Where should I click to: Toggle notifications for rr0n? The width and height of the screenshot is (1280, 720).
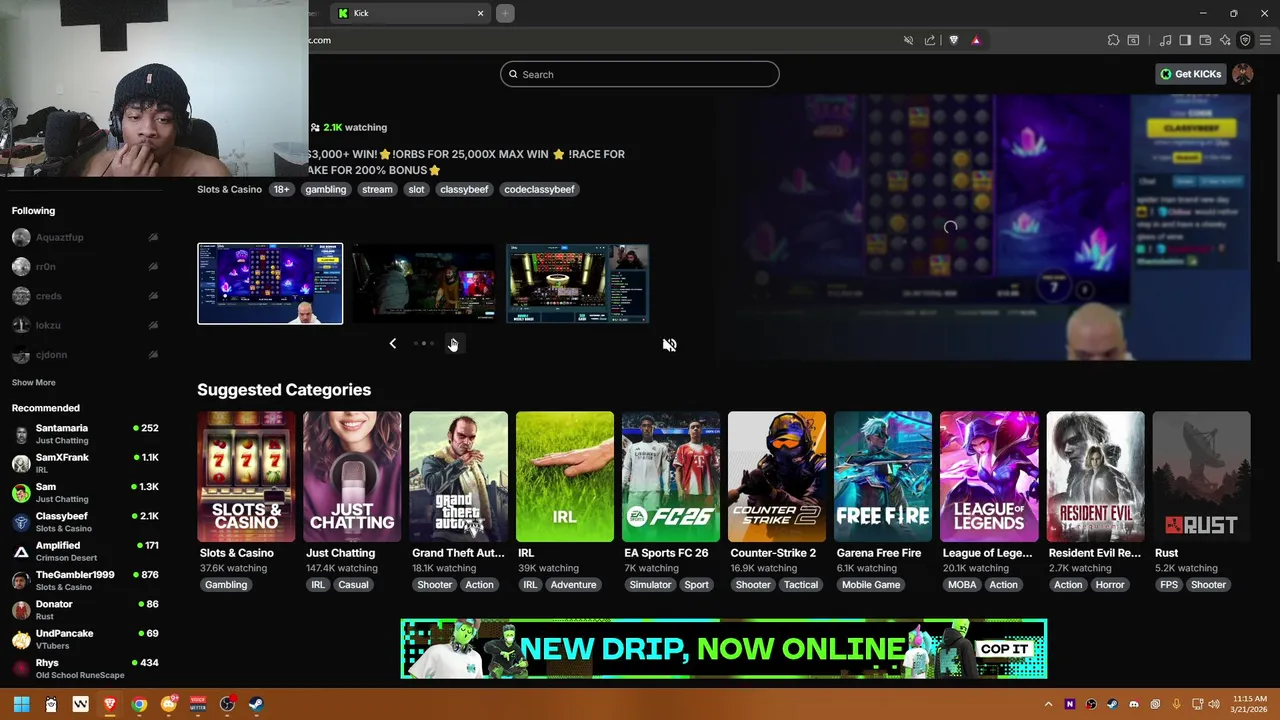(153, 267)
